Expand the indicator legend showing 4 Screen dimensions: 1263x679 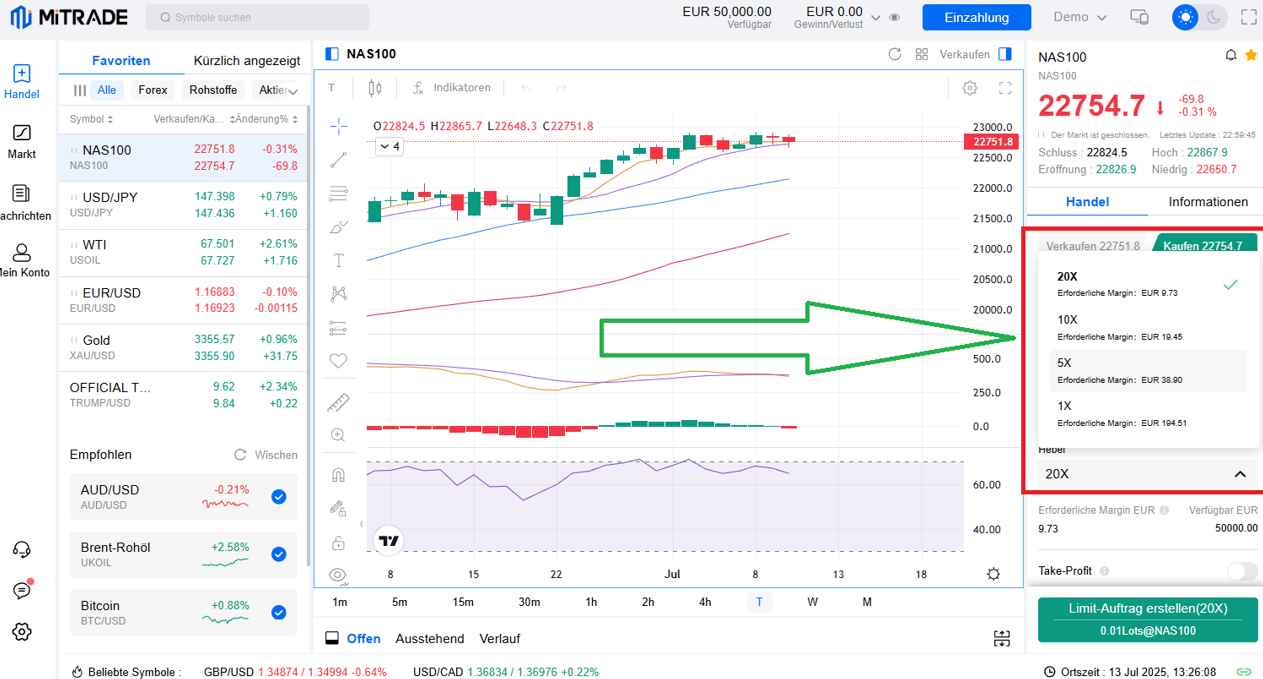[389, 147]
